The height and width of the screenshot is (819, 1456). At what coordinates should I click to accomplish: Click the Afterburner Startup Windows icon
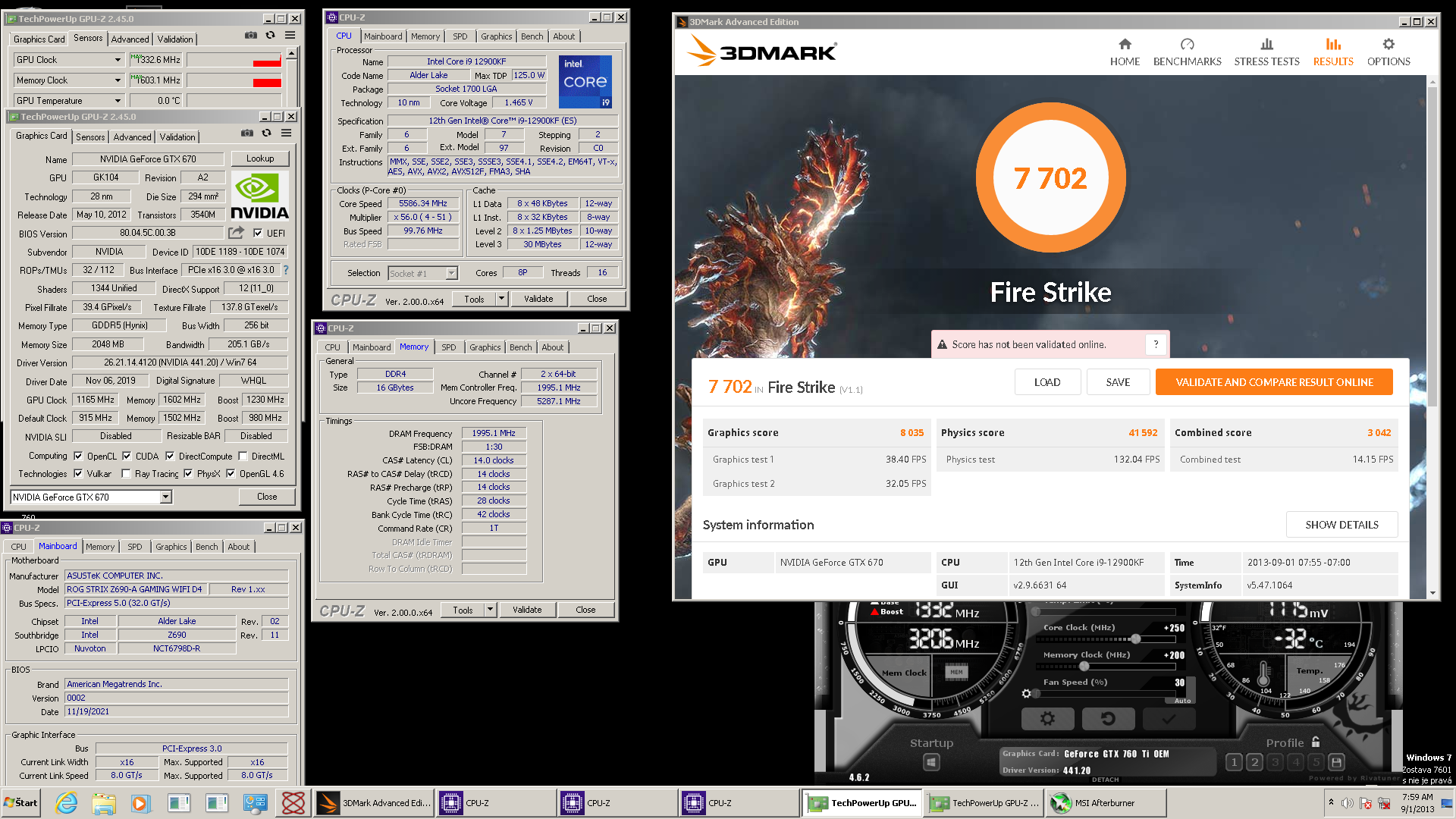(931, 762)
